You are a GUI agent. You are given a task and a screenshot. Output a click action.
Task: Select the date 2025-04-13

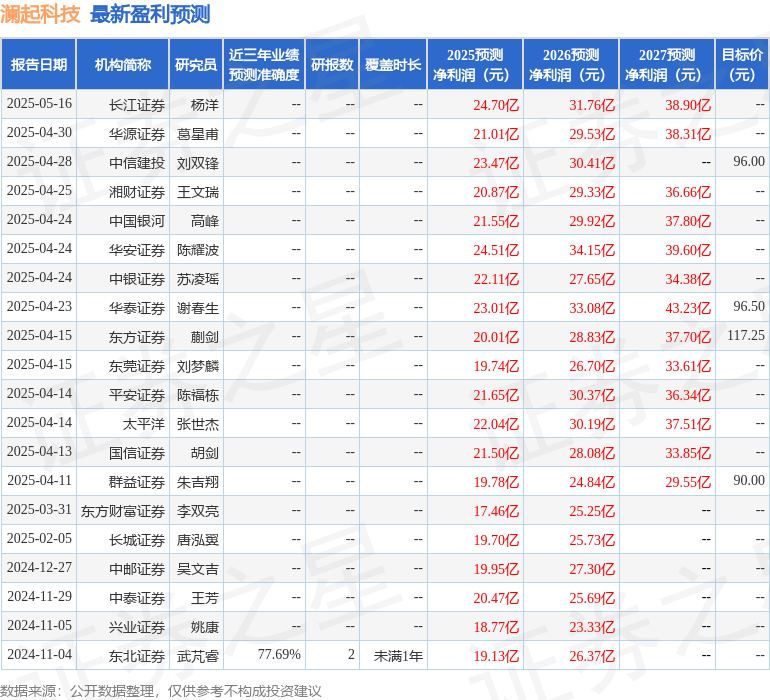(39, 451)
